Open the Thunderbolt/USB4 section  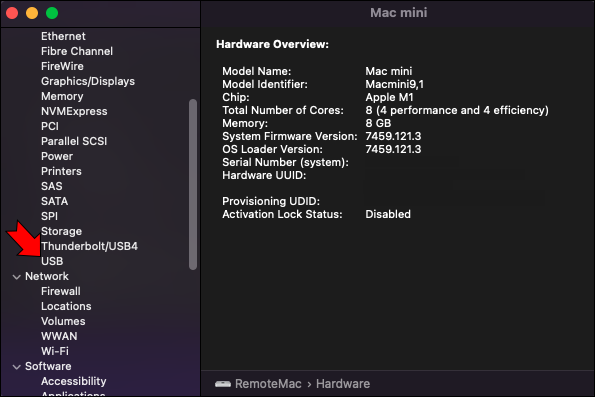(x=89, y=246)
